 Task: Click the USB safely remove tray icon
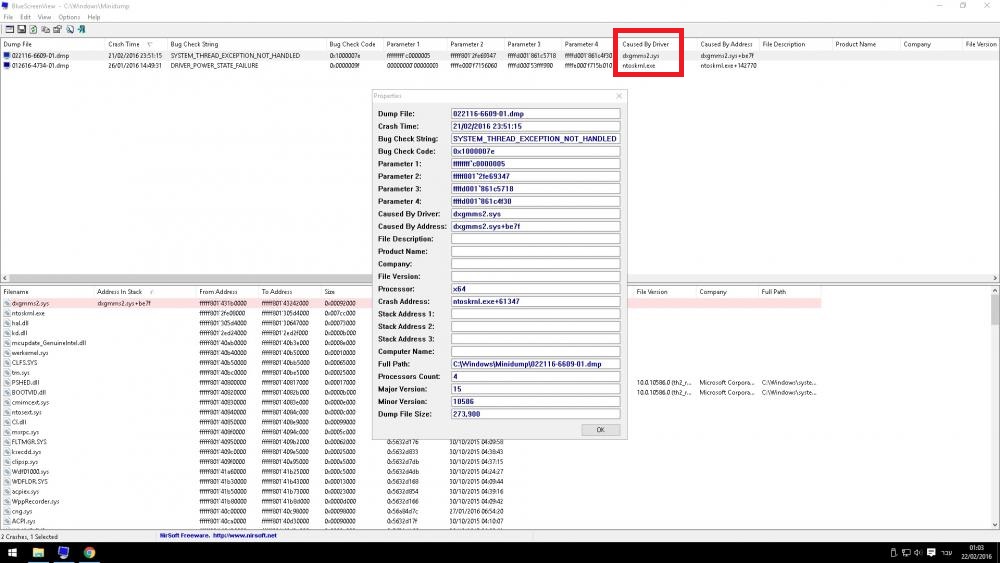pyautogui.click(x=893, y=553)
